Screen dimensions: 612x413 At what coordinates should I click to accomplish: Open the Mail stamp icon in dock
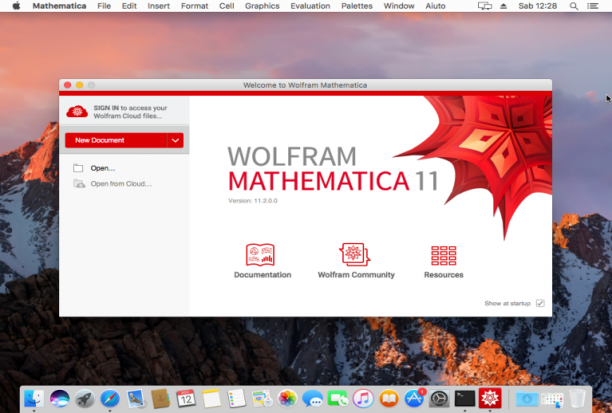click(x=135, y=399)
